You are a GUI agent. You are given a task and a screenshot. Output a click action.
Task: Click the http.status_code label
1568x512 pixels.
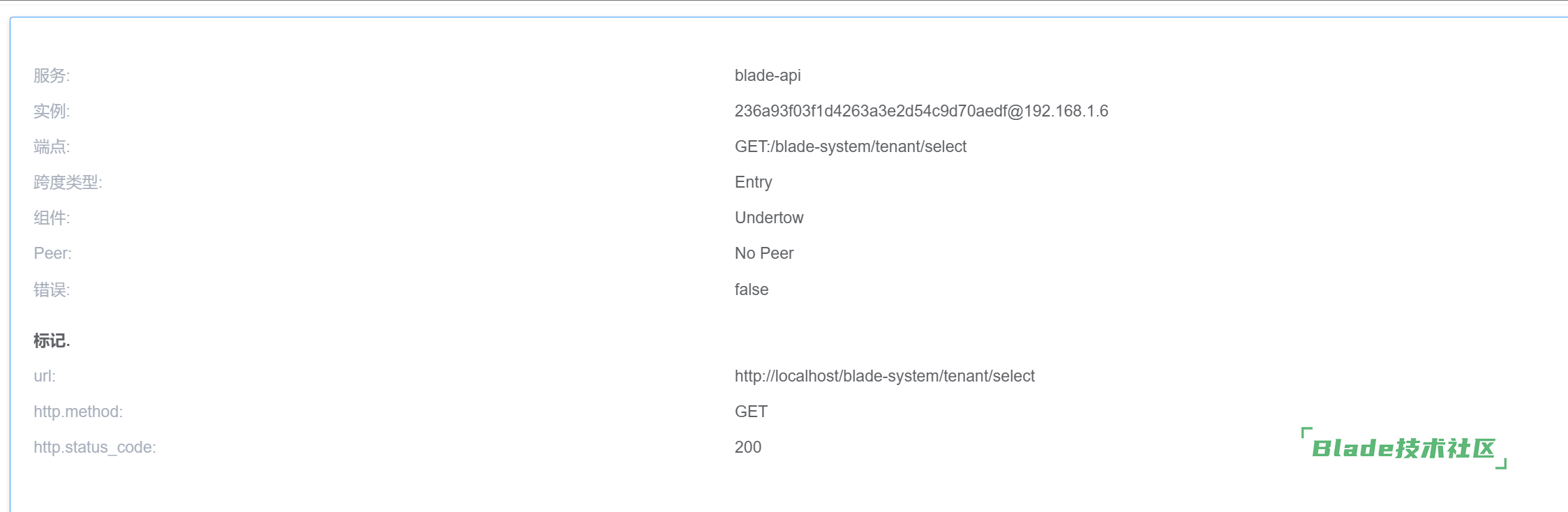coord(95,447)
